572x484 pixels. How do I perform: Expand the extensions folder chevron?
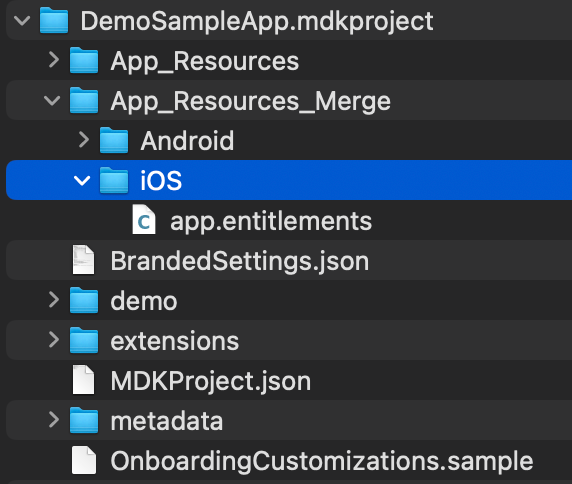pos(54,340)
